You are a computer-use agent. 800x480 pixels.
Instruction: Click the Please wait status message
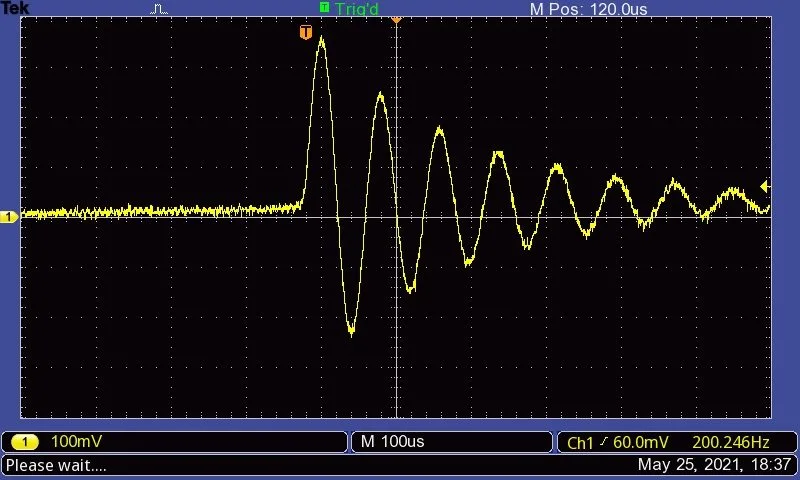[56, 465]
